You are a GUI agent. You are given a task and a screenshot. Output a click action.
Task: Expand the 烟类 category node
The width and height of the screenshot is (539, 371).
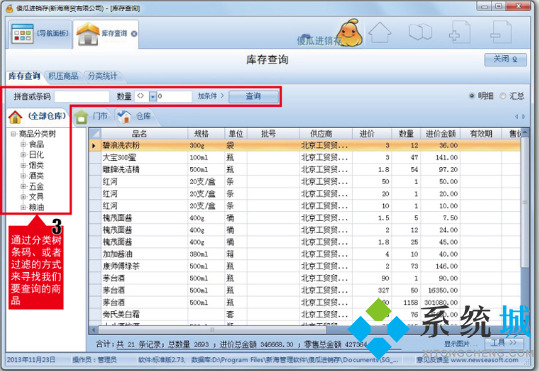click(x=23, y=165)
